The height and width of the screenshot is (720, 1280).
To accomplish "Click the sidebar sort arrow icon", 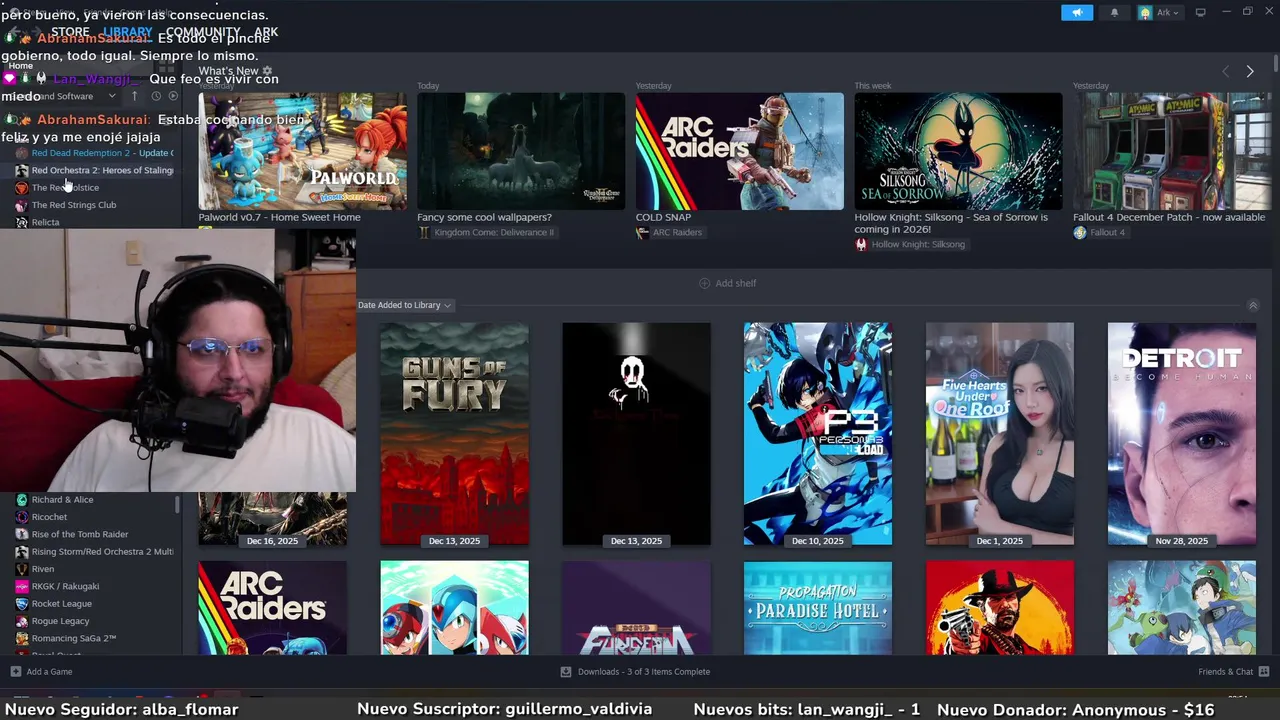I will (x=134, y=96).
